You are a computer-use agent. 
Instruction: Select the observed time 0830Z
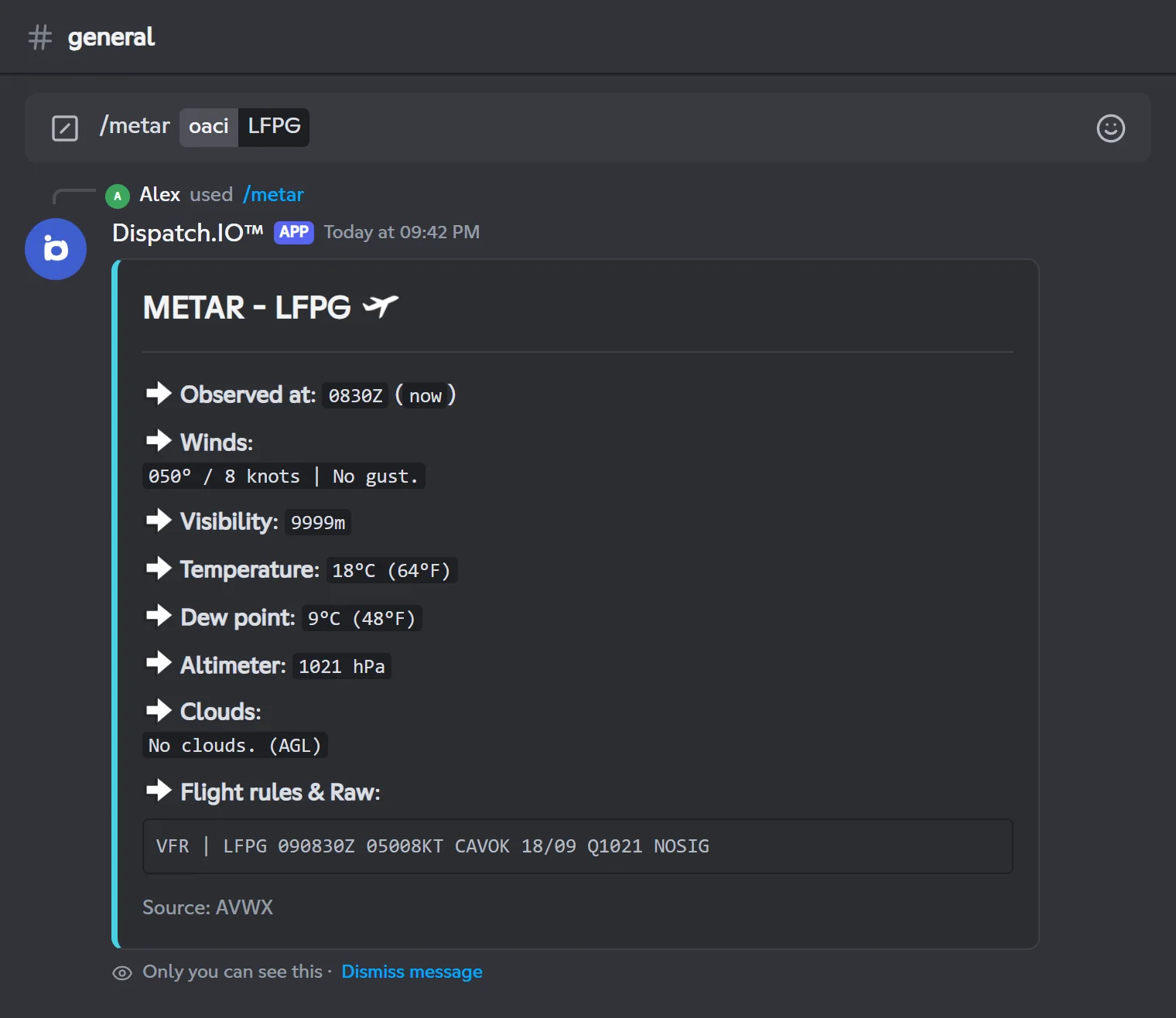pos(355,395)
